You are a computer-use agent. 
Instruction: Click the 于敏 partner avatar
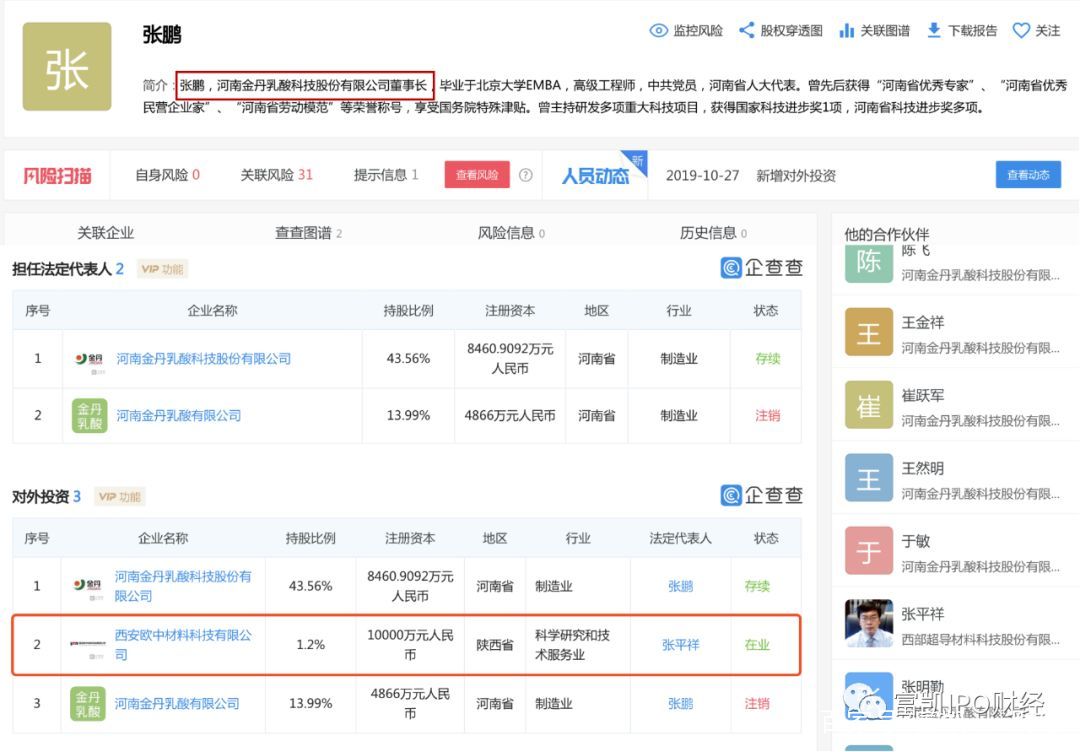click(x=869, y=551)
